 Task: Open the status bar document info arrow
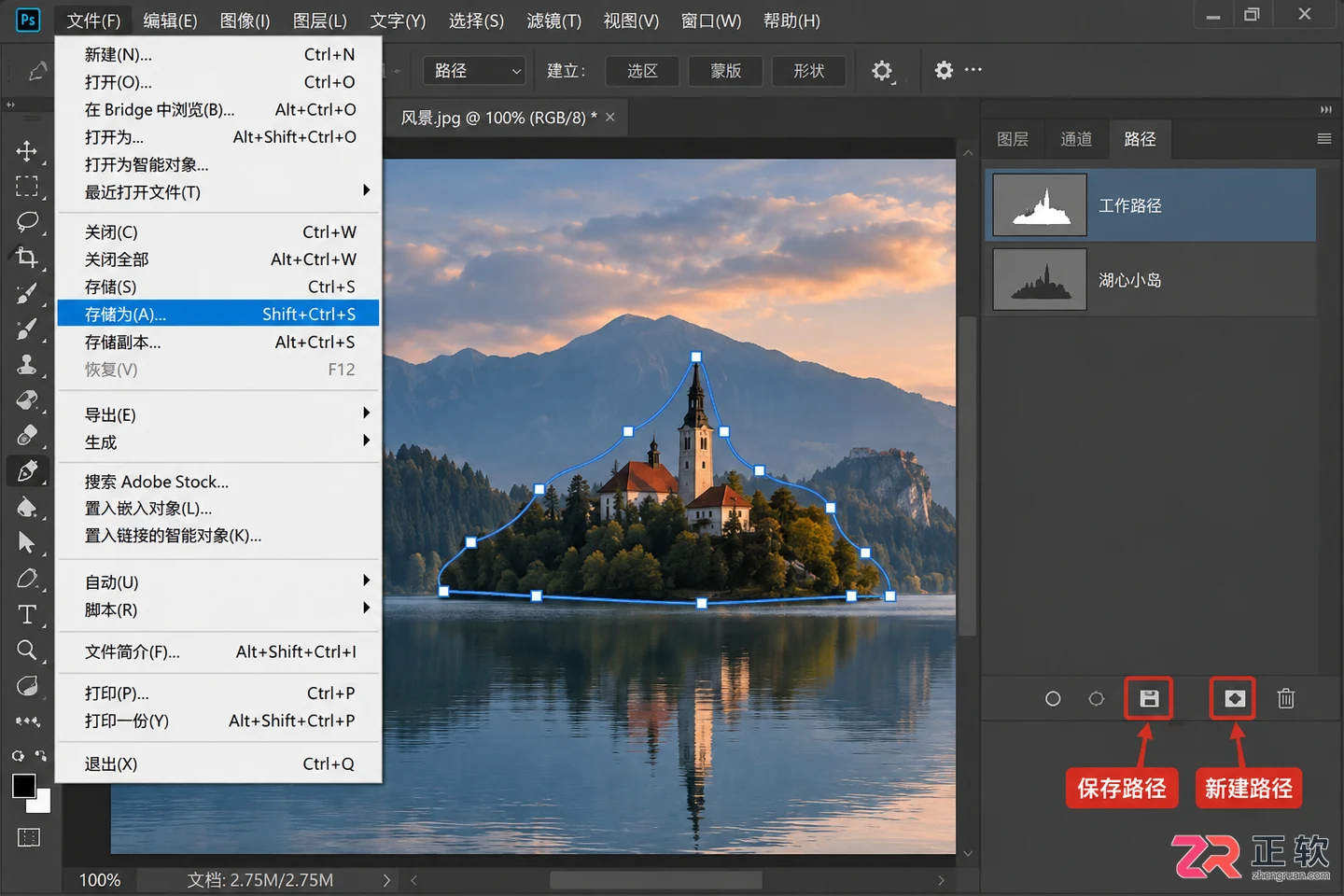point(386,880)
